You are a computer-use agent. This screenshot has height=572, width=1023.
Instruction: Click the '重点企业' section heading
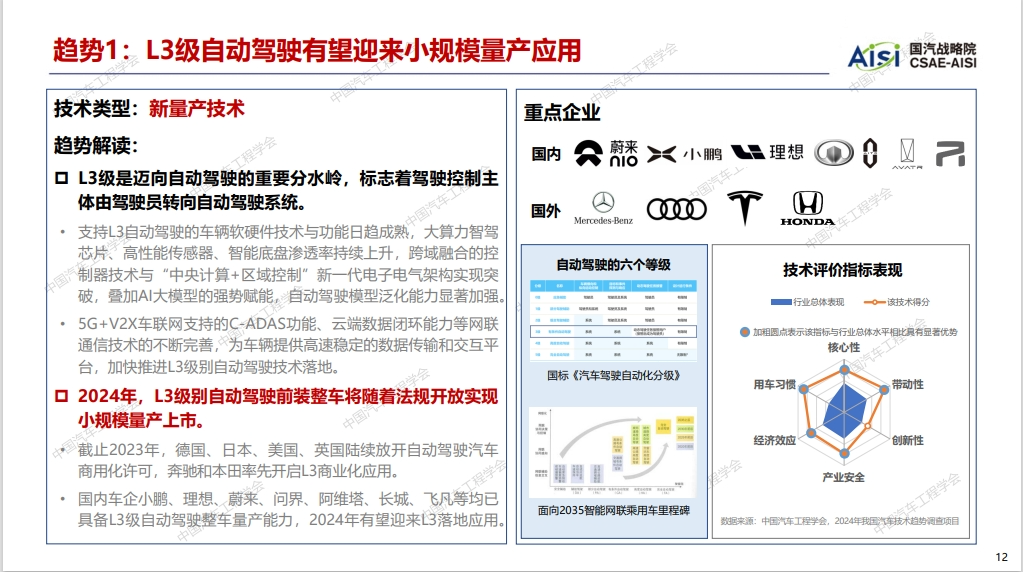(x=562, y=113)
